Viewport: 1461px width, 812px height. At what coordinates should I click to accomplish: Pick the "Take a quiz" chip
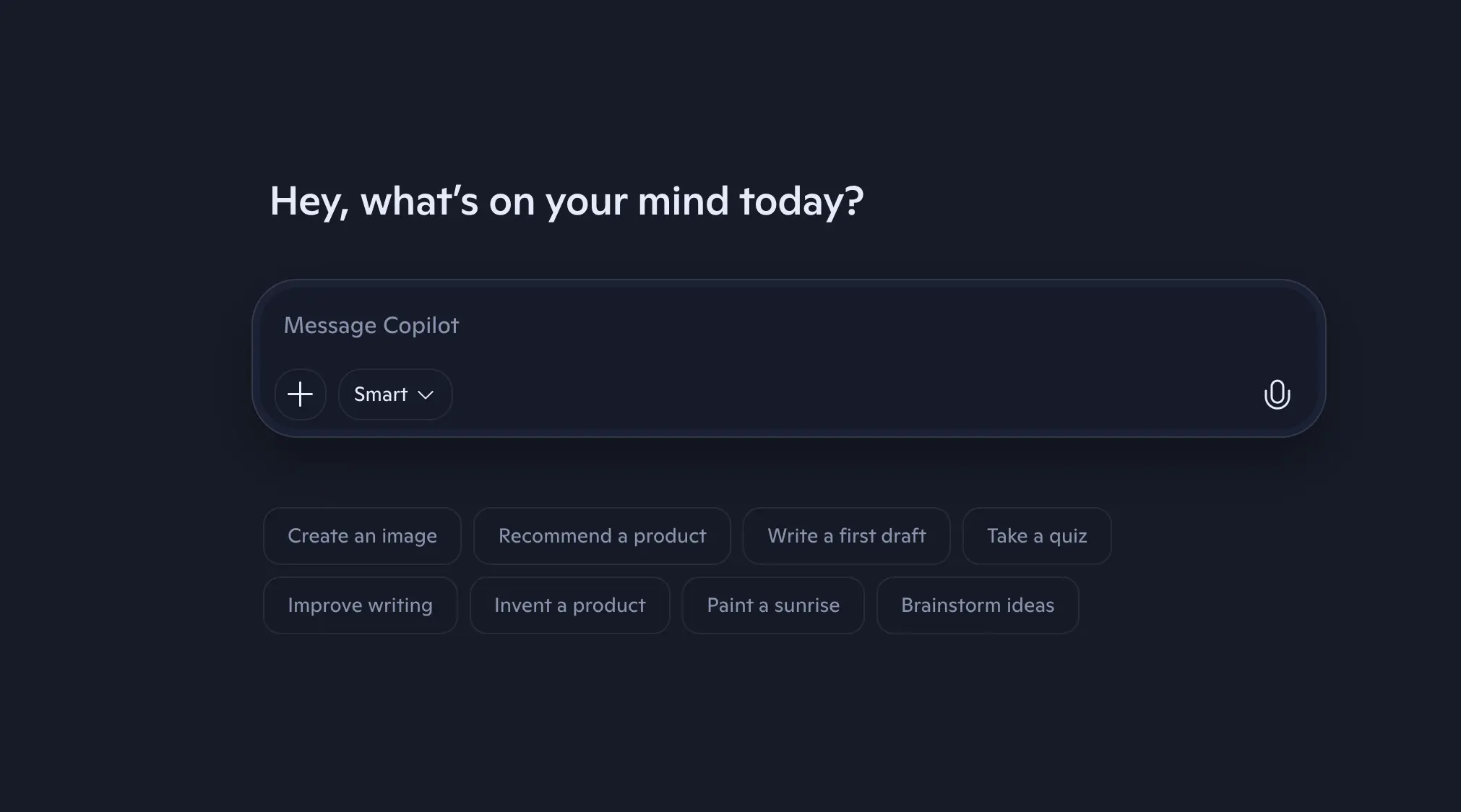tap(1036, 536)
